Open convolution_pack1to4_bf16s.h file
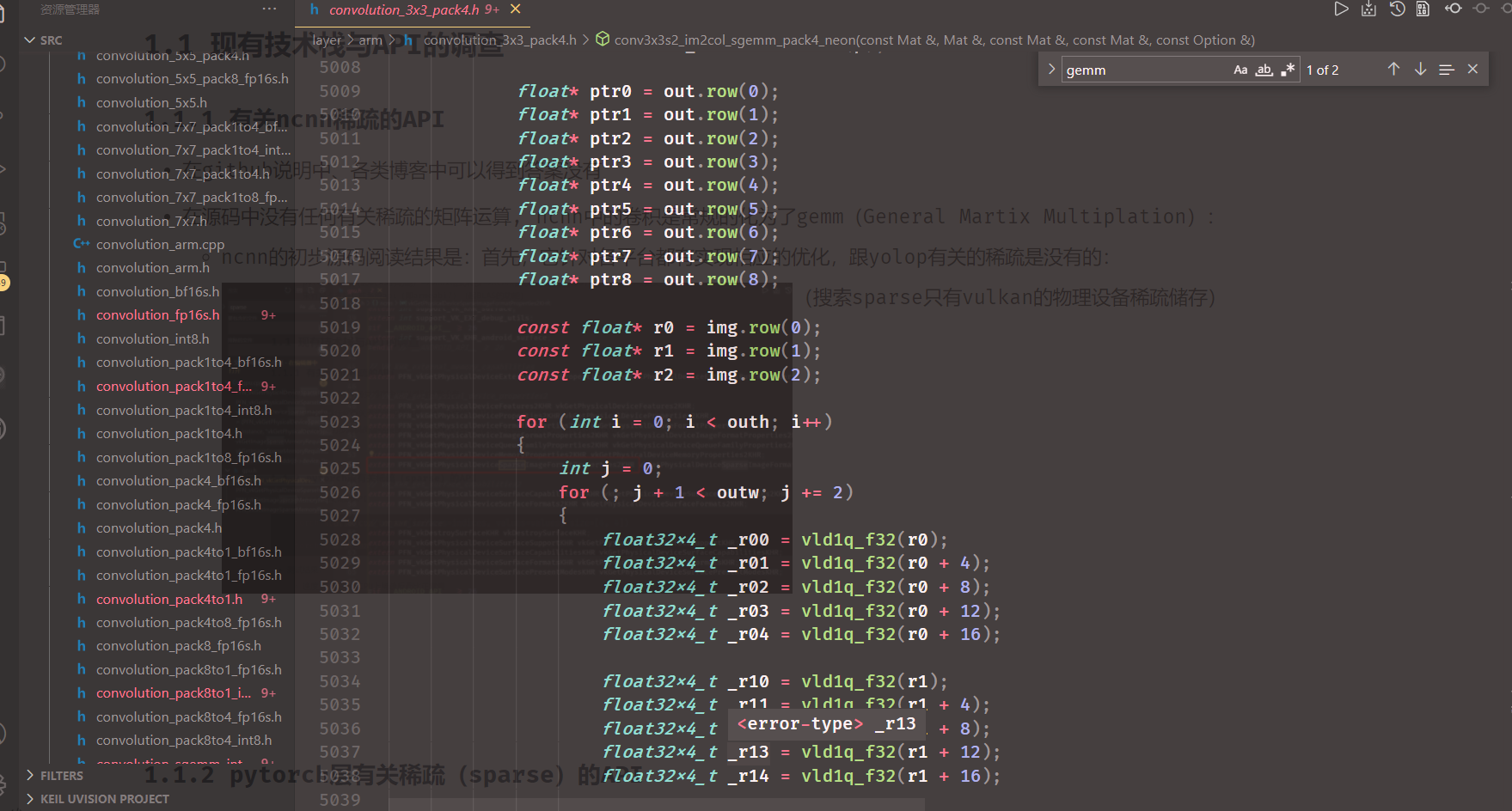The width and height of the screenshot is (1512, 811). tap(189, 363)
